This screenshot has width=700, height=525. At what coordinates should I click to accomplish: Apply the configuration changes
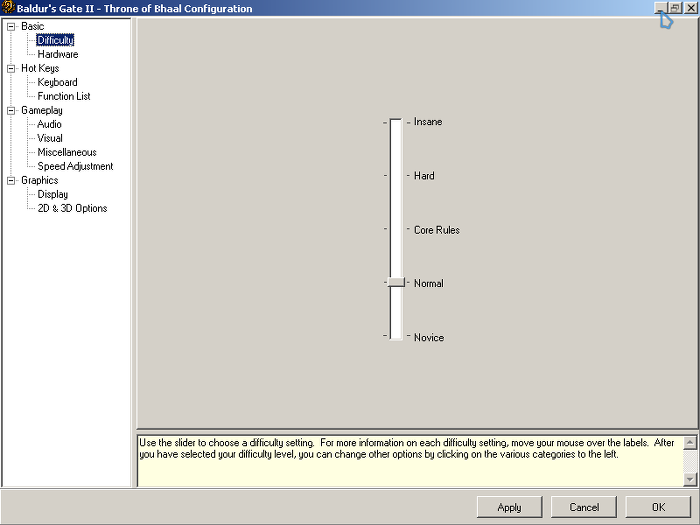509,507
